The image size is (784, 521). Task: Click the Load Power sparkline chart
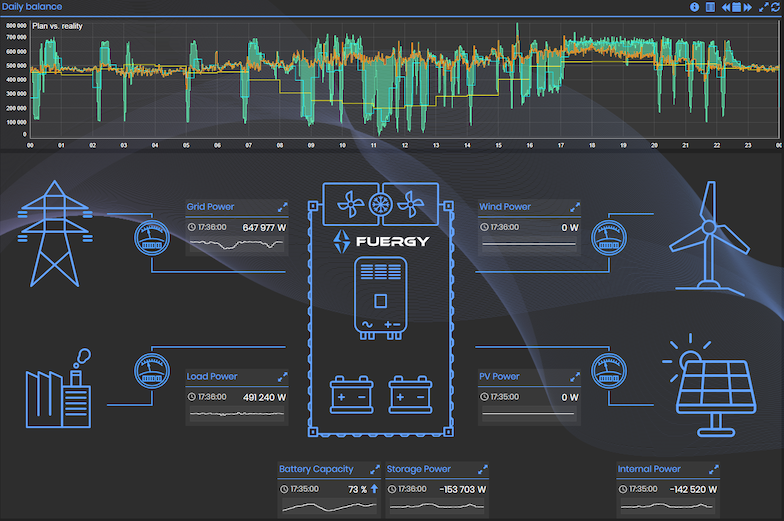tap(236, 414)
